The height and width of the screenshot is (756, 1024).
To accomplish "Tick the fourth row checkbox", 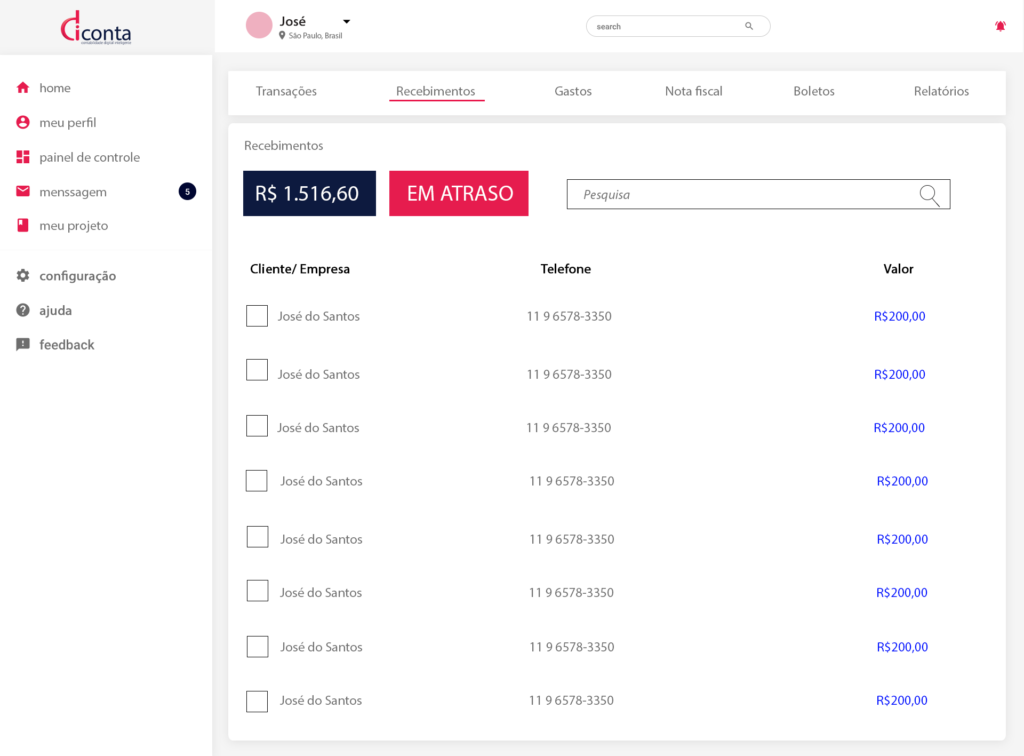I will point(257,481).
